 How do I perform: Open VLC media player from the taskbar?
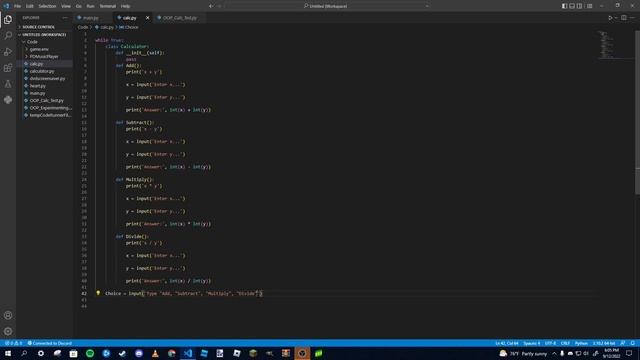point(155,353)
